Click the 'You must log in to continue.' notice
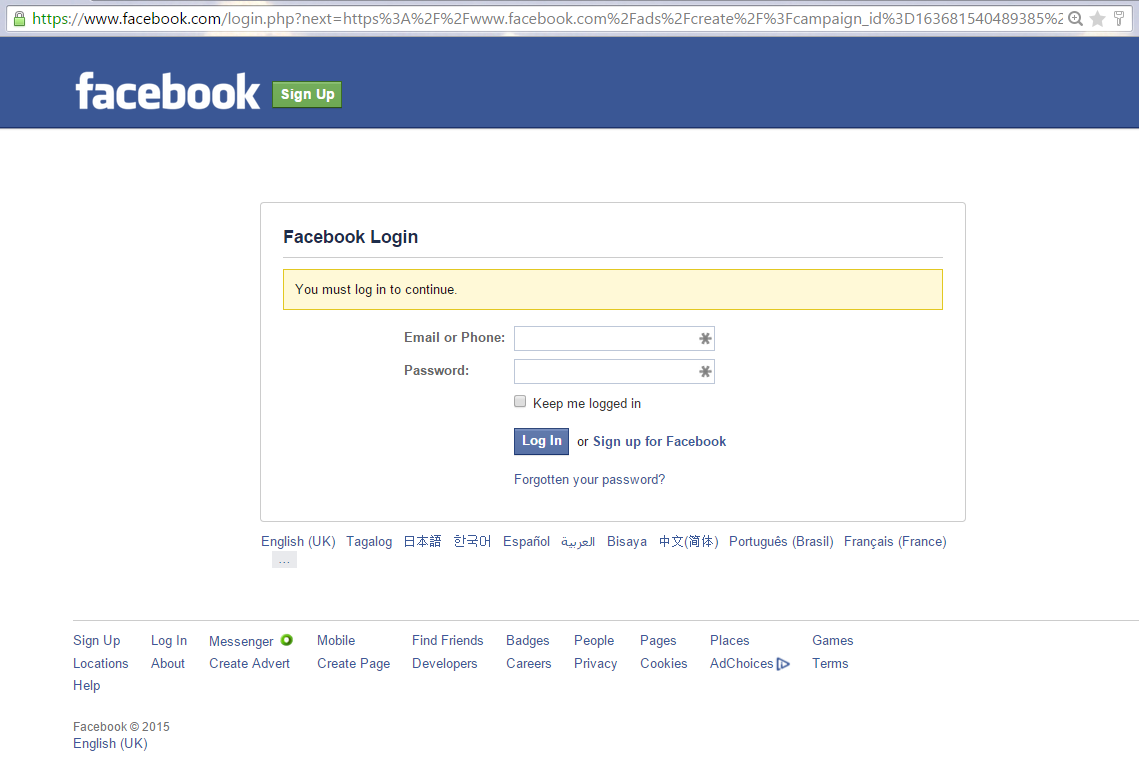Viewport: 1139px width, 781px height. pyautogui.click(x=612, y=289)
